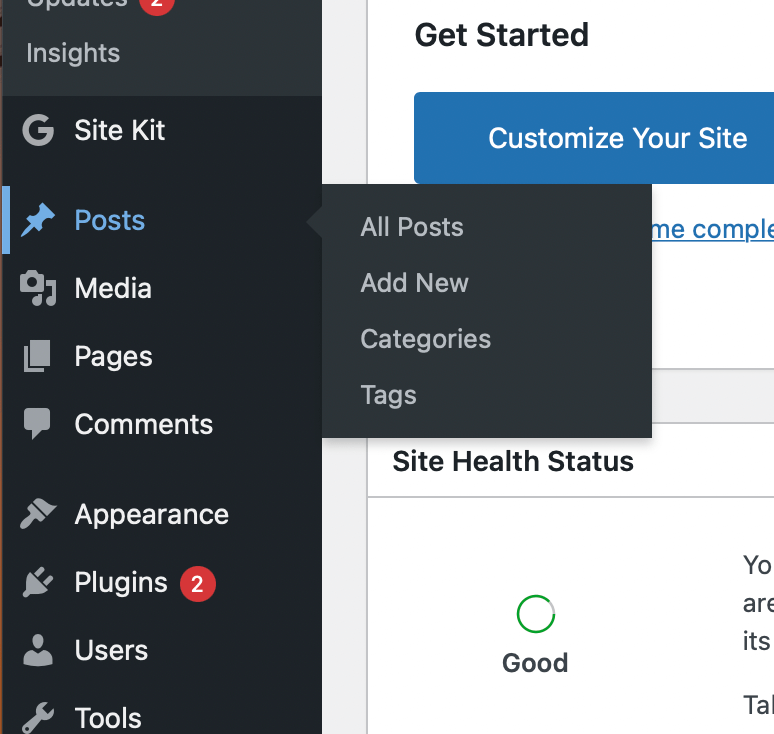Open the Appearance menu label
This screenshot has width=774, height=734.
click(152, 515)
